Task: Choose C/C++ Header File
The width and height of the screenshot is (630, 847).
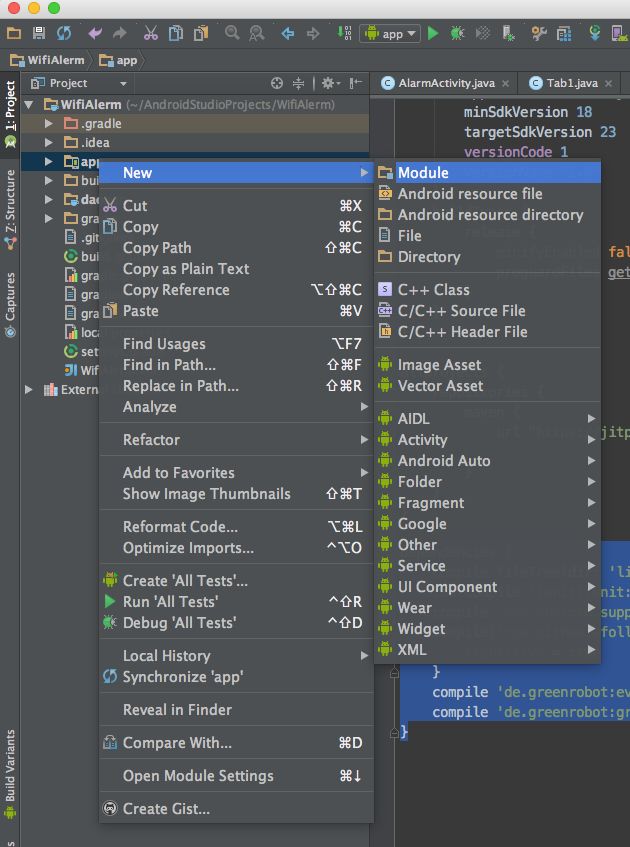Action: click(487, 332)
